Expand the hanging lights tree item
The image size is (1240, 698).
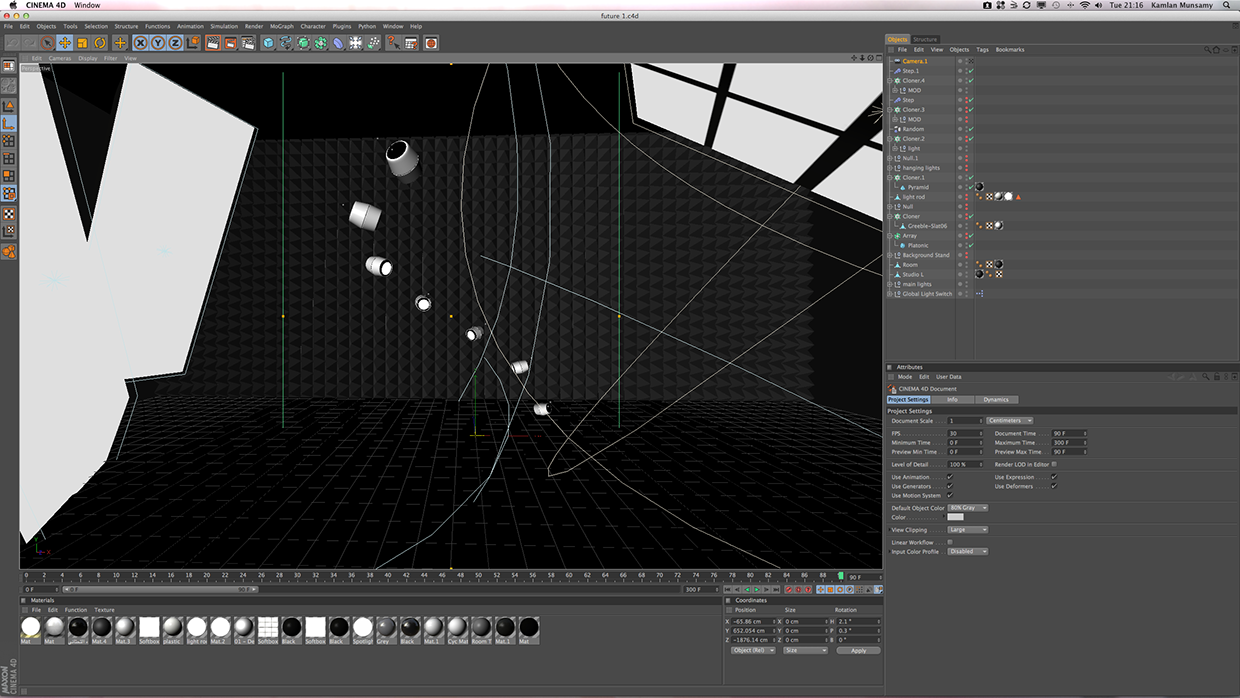[x=890, y=168]
